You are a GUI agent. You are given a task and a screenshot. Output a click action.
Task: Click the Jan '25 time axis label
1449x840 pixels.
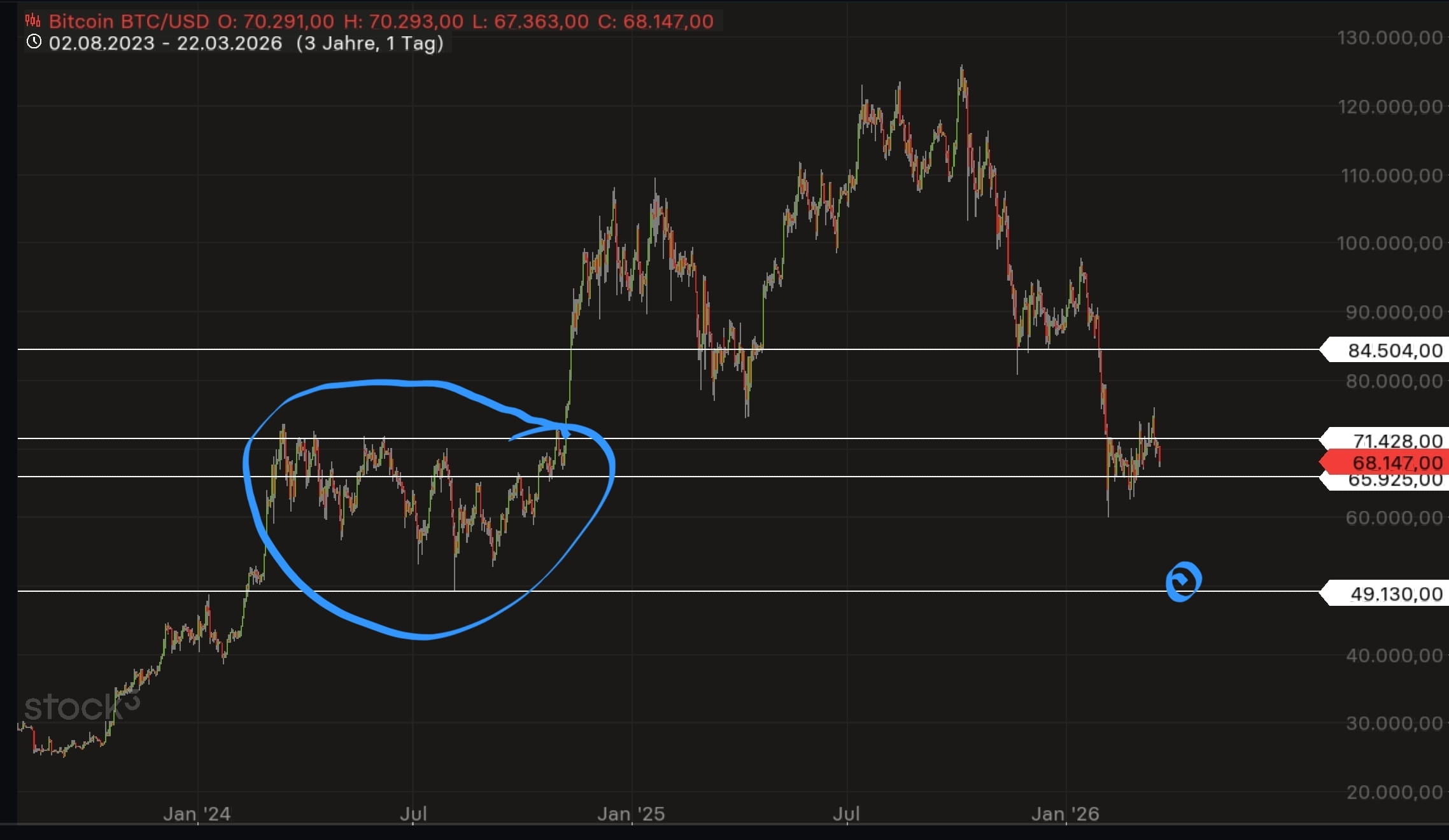tap(631, 814)
